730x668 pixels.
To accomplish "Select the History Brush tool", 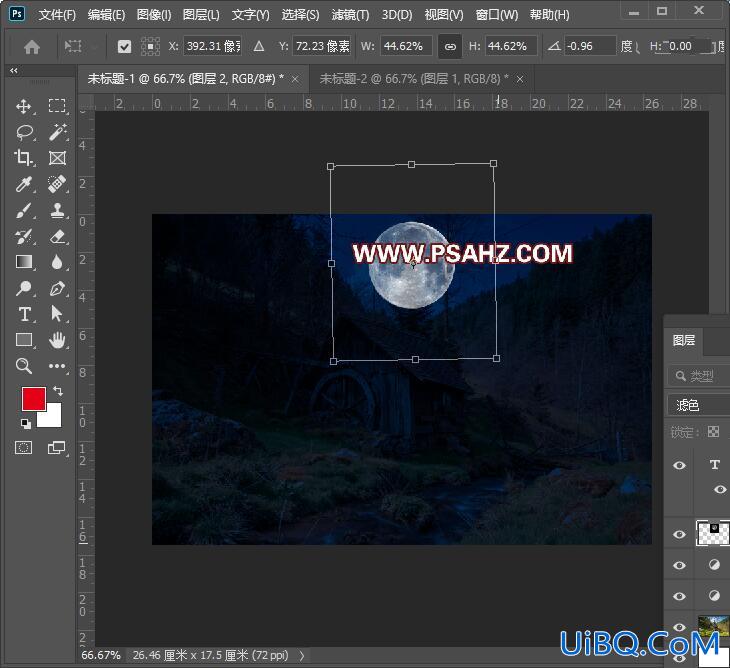I will (x=23, y=236).
